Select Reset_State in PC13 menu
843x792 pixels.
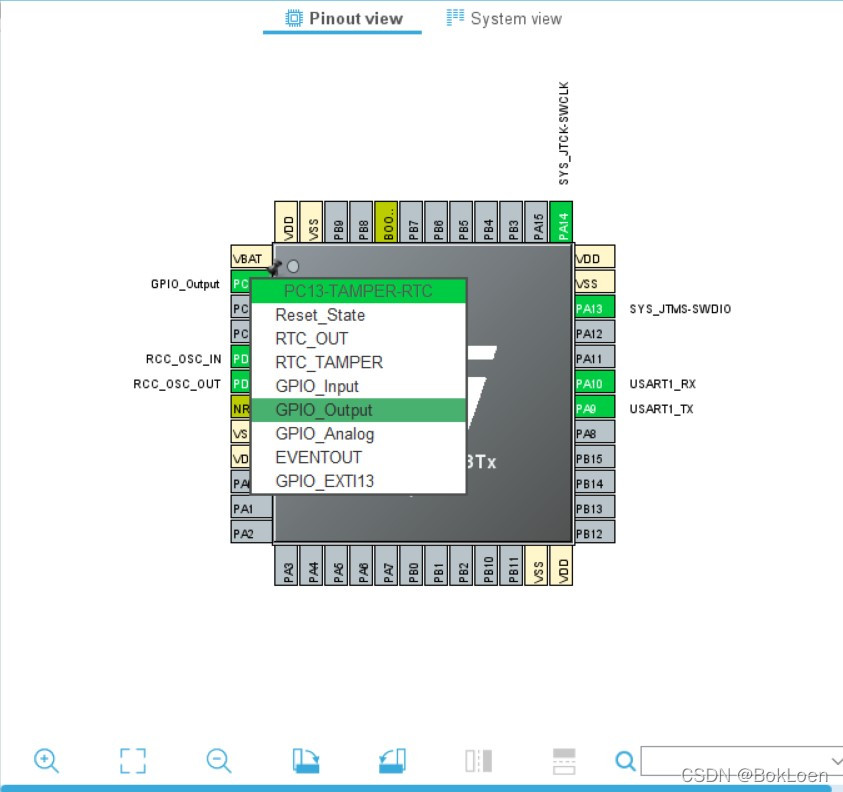359,315
